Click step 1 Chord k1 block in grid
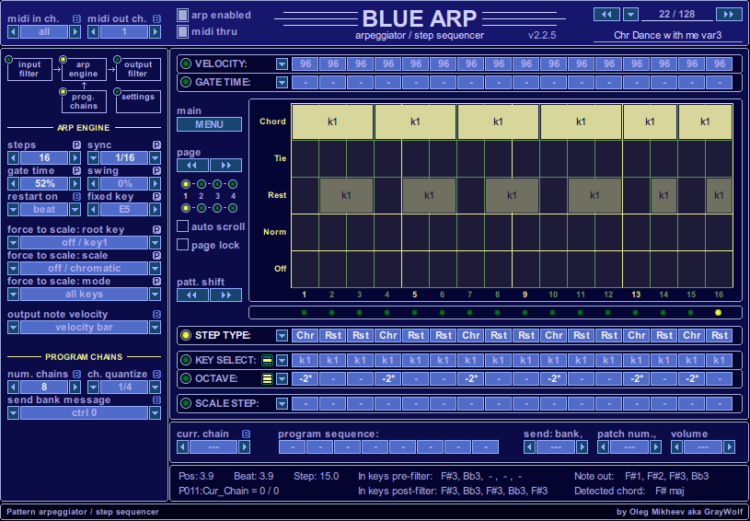 pos(332,122)
